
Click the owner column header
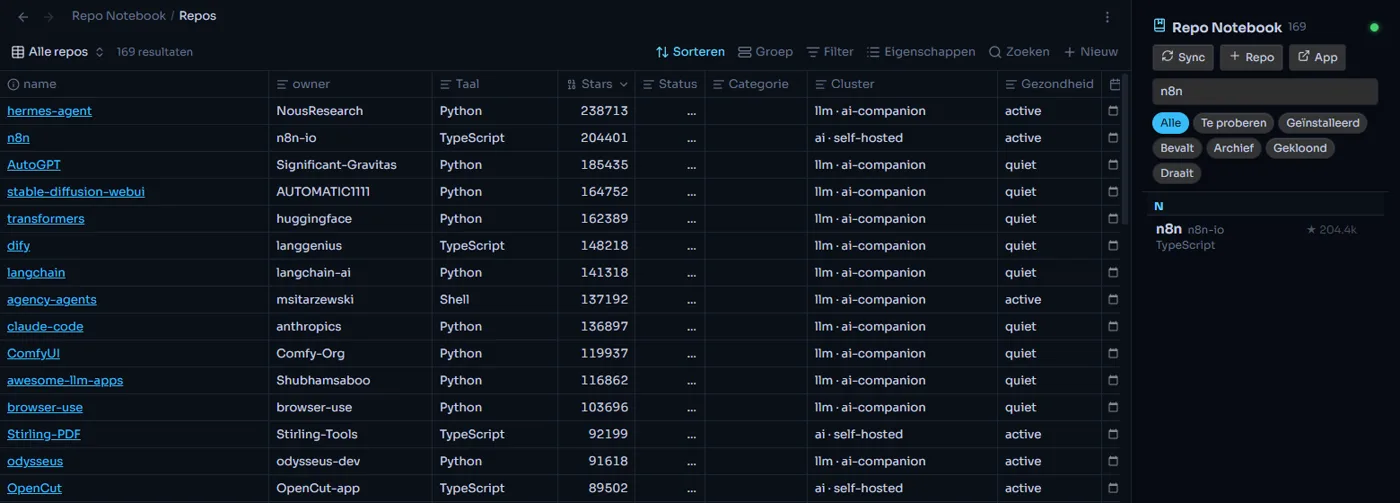tap(350, 84)
